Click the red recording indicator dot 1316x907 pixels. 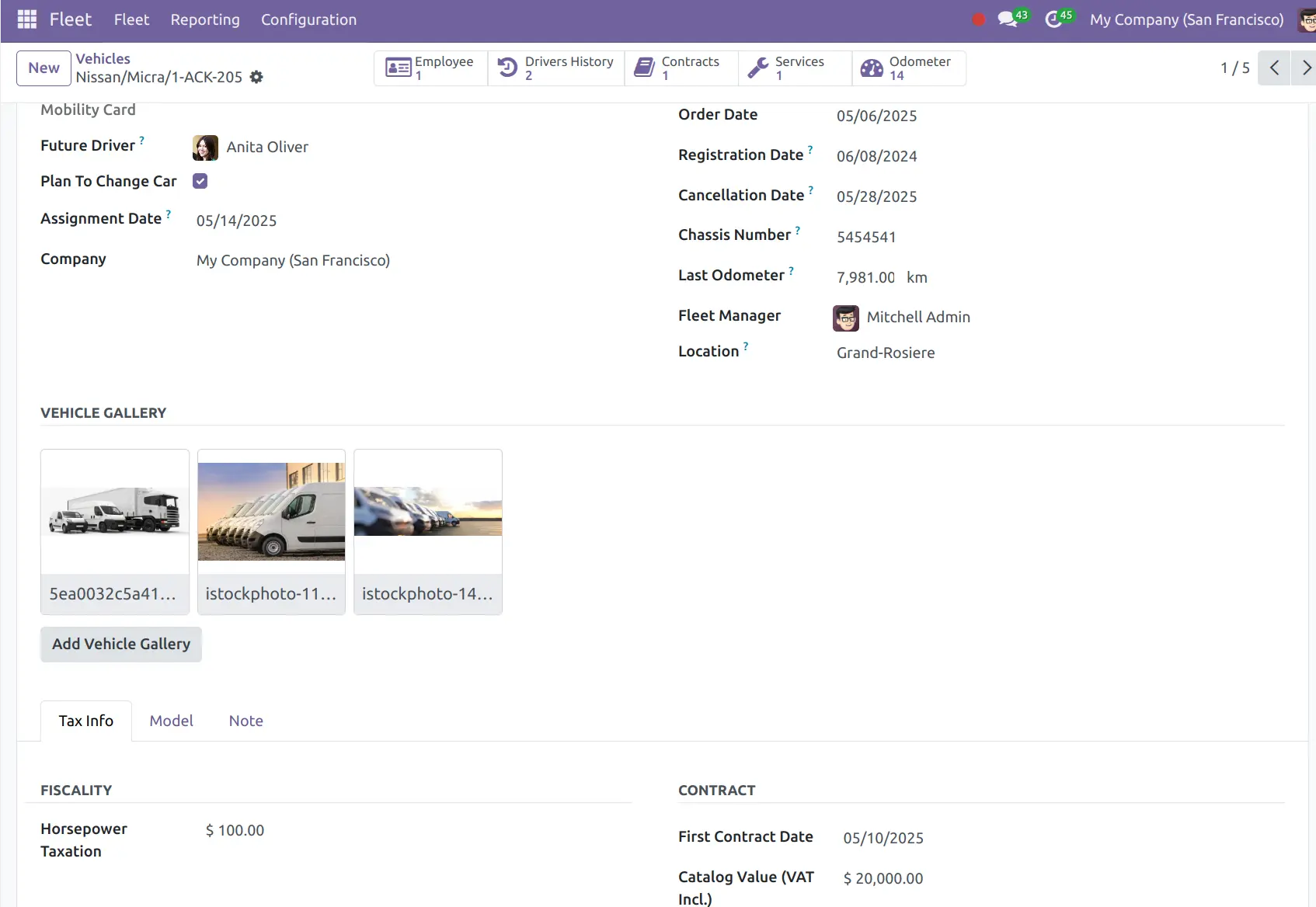(x=979, y=20)
